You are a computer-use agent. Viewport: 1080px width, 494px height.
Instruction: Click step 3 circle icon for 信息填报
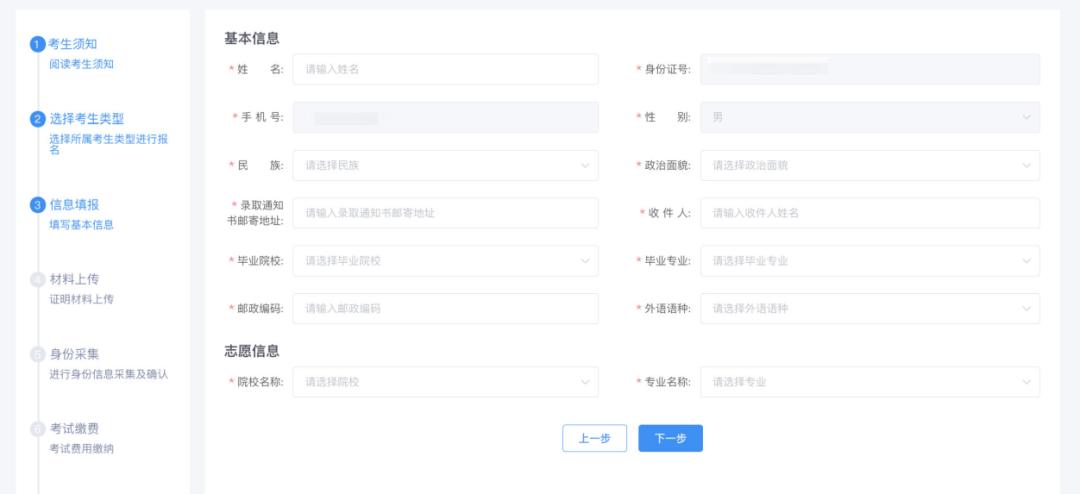tap(37, 205)
